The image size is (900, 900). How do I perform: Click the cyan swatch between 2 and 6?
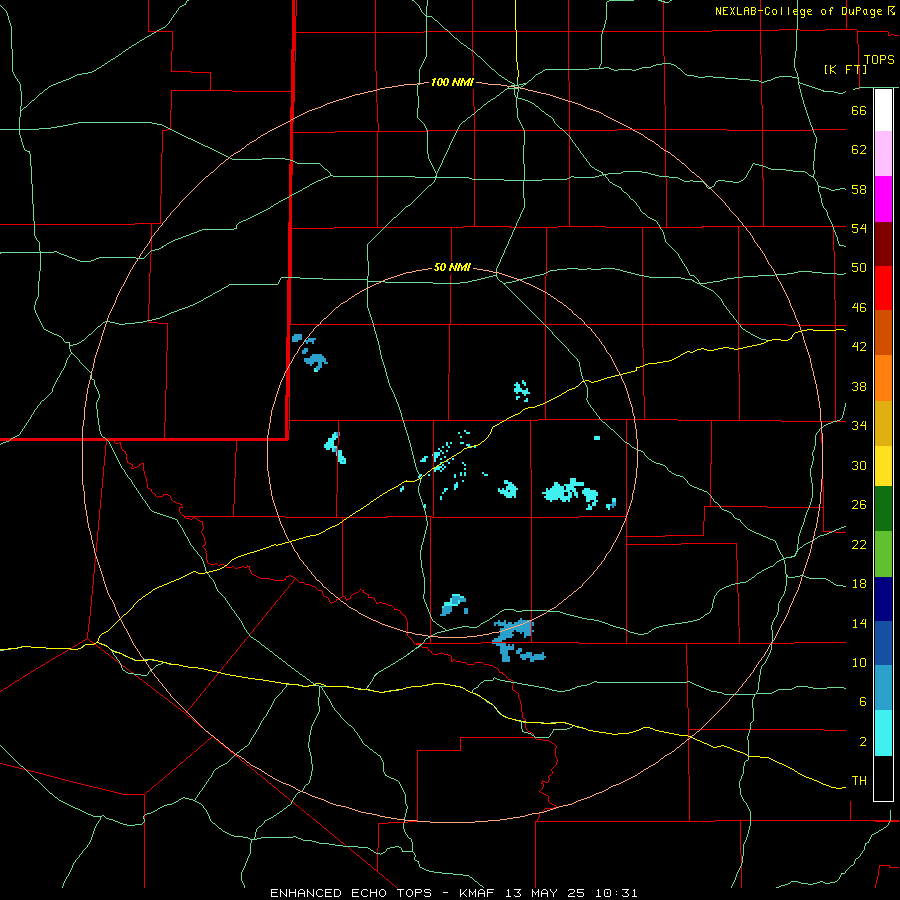[x=883, y=733]
